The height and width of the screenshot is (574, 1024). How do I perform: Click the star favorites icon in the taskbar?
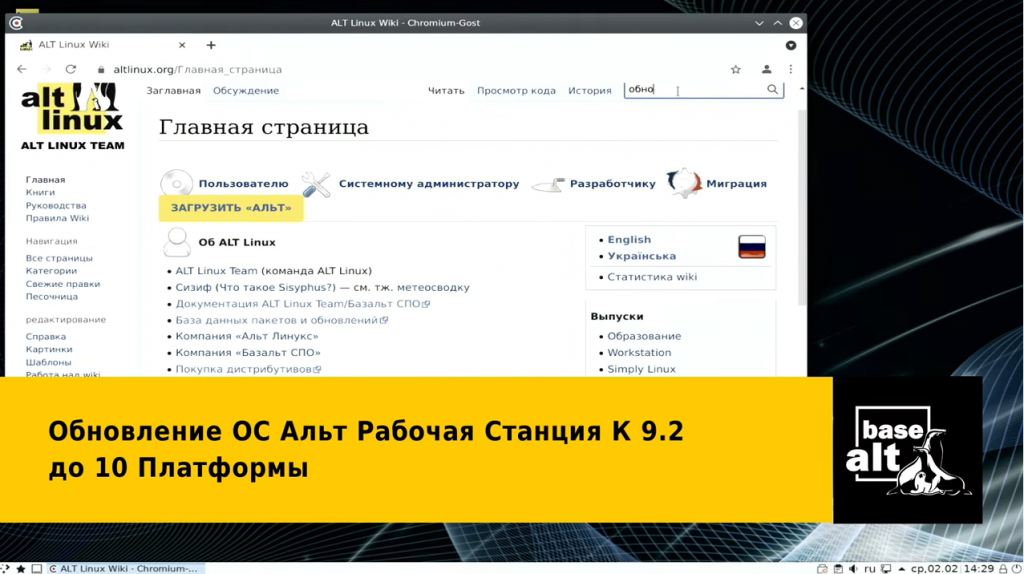click(21, 569)
